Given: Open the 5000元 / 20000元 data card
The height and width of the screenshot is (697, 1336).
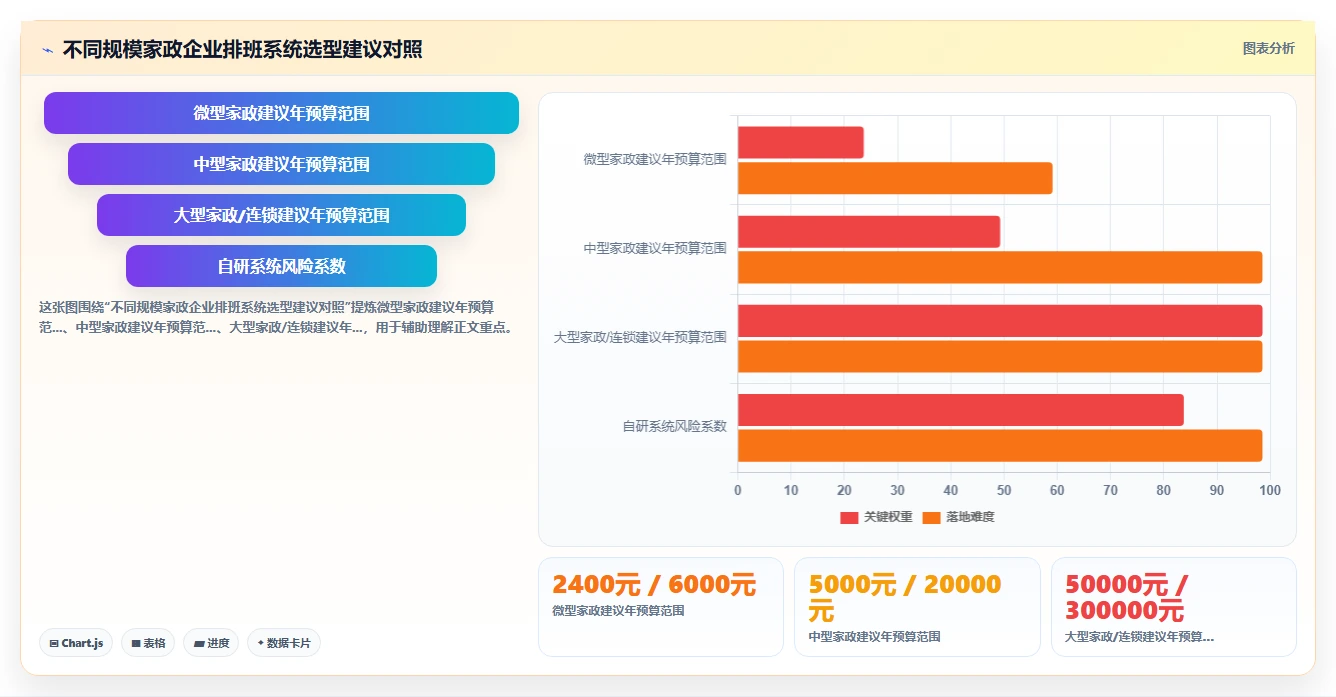Looking at the screenshot, I should point(917,607).
